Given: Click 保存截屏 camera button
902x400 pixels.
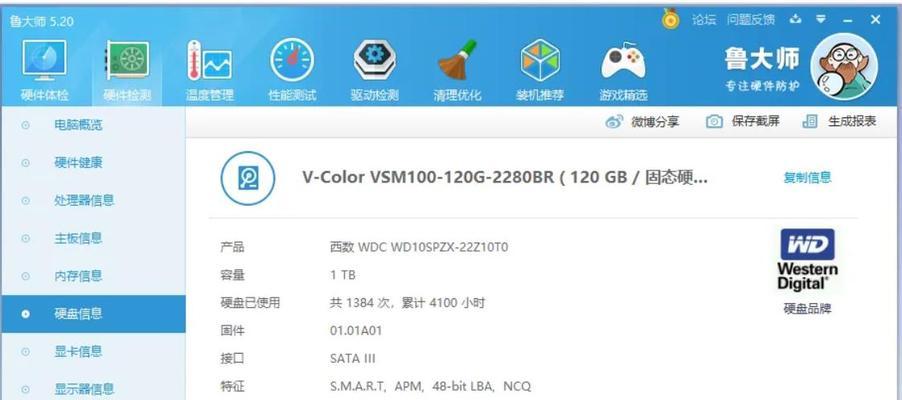Looking at the screenshot, I should point(743,121).
